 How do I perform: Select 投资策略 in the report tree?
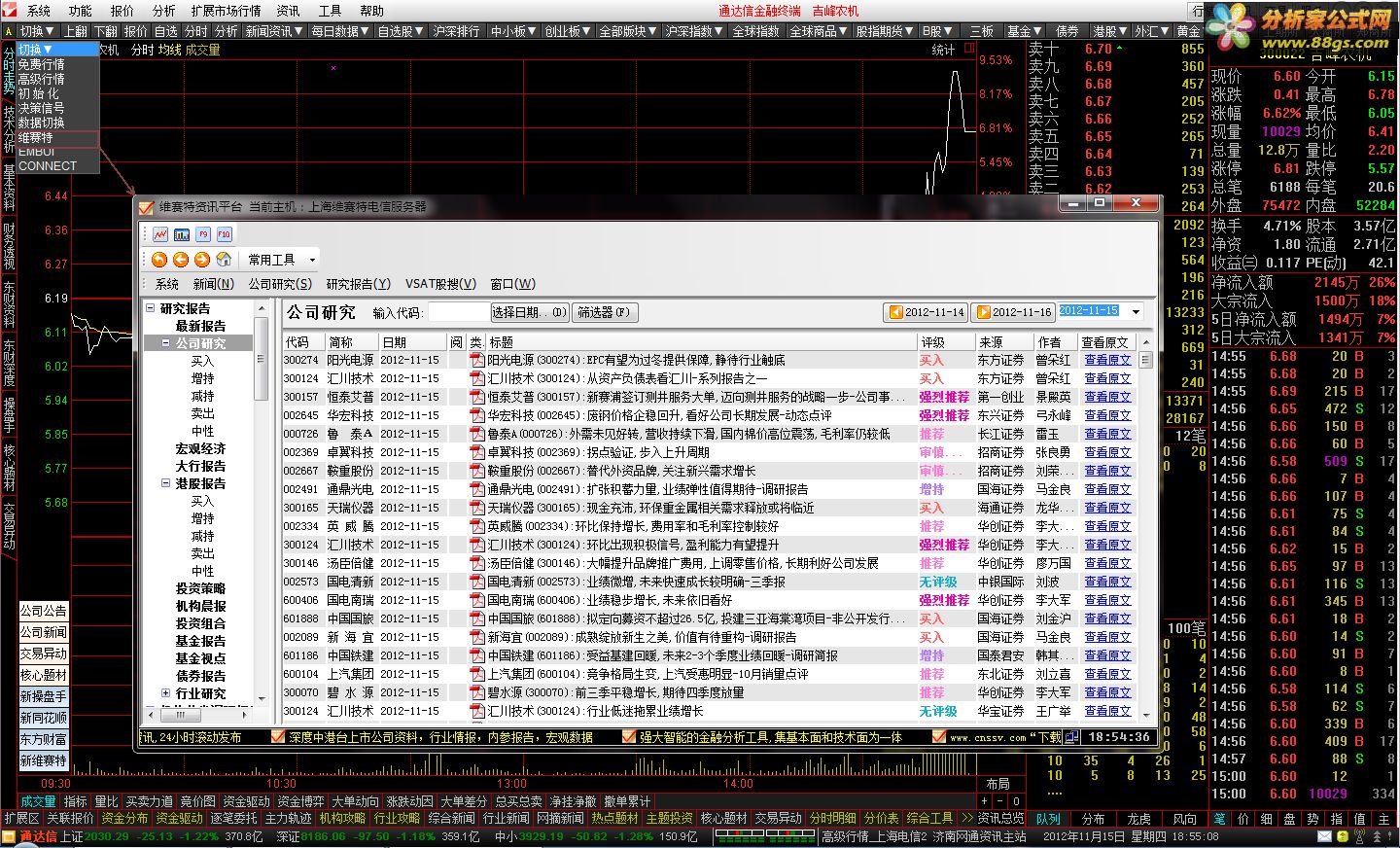pos(200,588)
